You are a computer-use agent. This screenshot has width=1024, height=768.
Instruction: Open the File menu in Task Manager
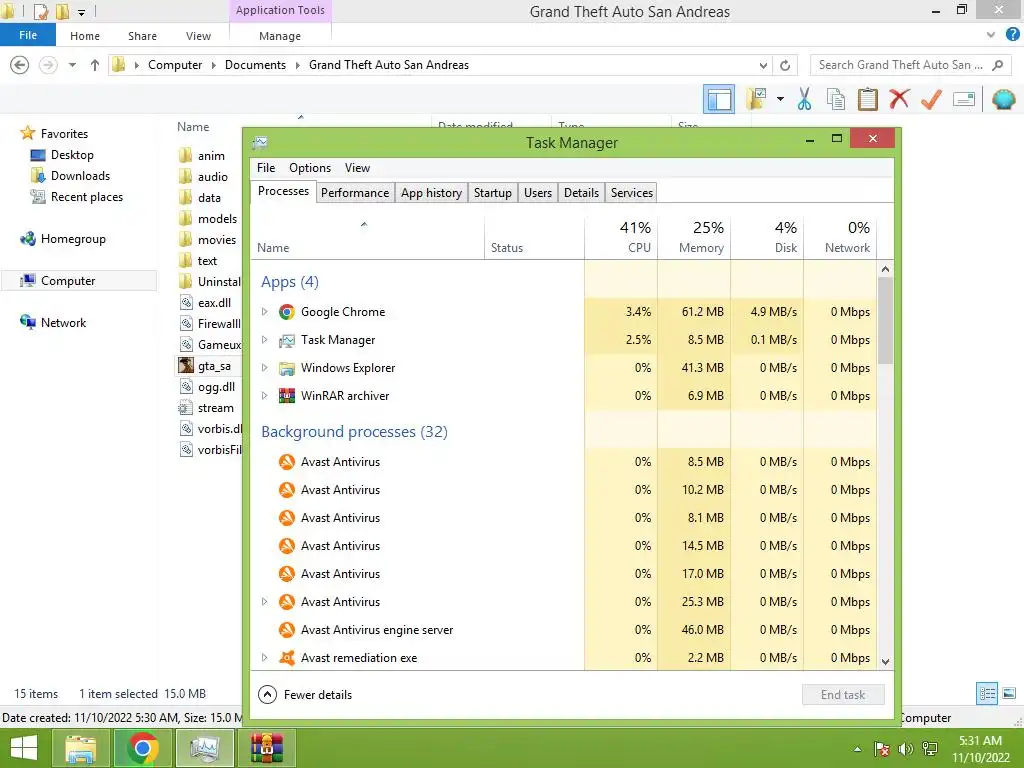click(266, 168)
